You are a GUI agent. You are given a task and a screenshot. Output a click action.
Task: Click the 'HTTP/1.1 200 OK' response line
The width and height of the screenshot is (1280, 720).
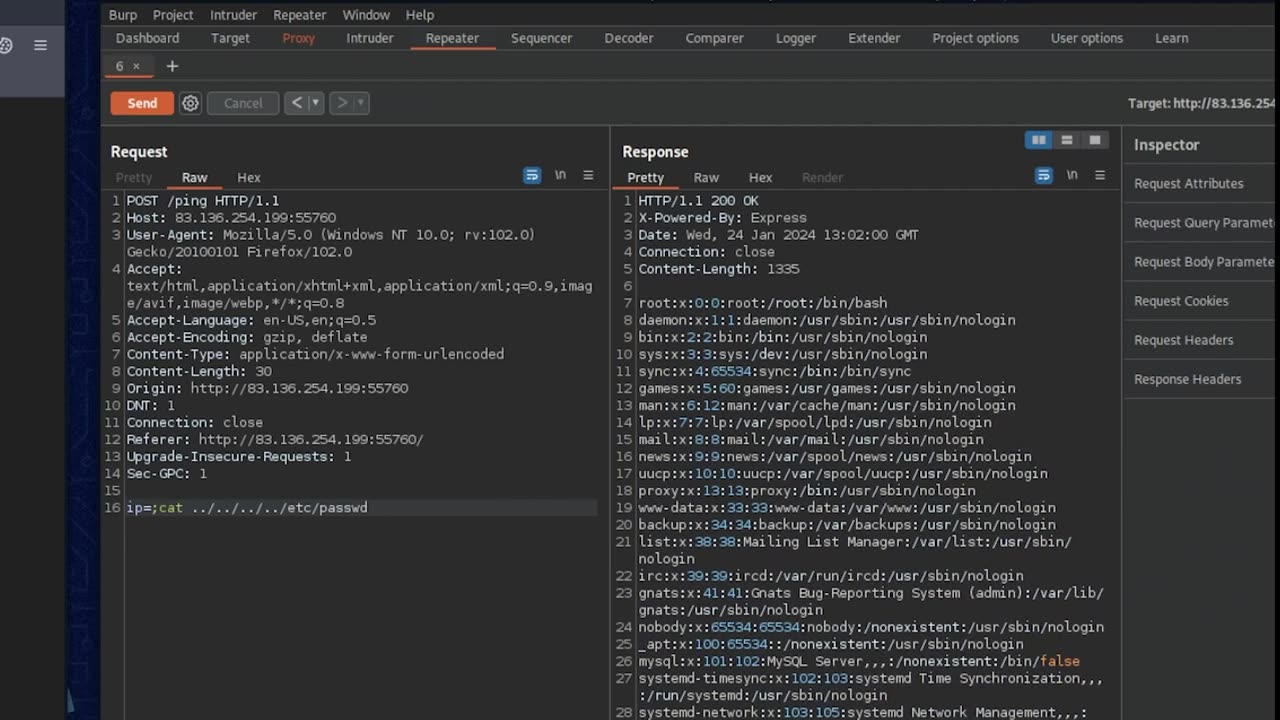tap(699, 201)
